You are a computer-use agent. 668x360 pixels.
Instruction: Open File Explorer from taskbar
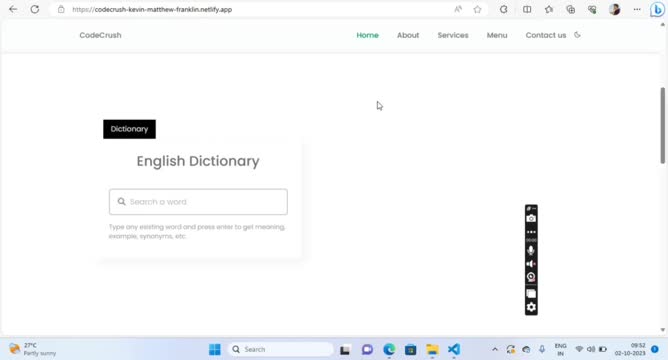[432, 350]
